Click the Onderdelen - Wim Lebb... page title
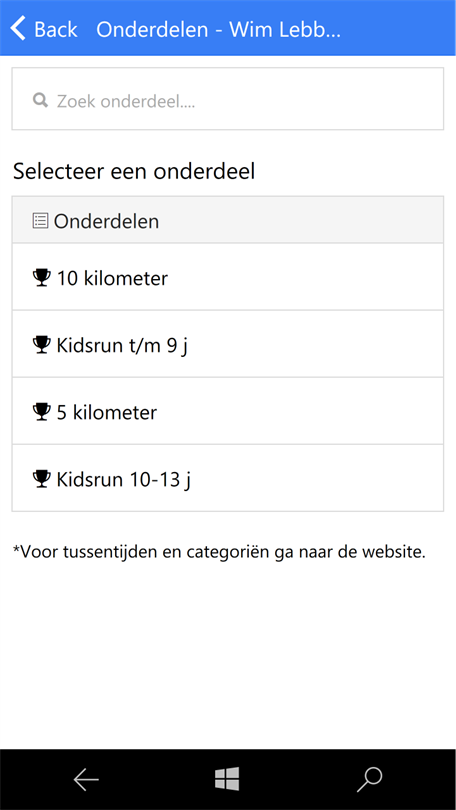Screen dimensions: 456x810 (x=218, y=29)
